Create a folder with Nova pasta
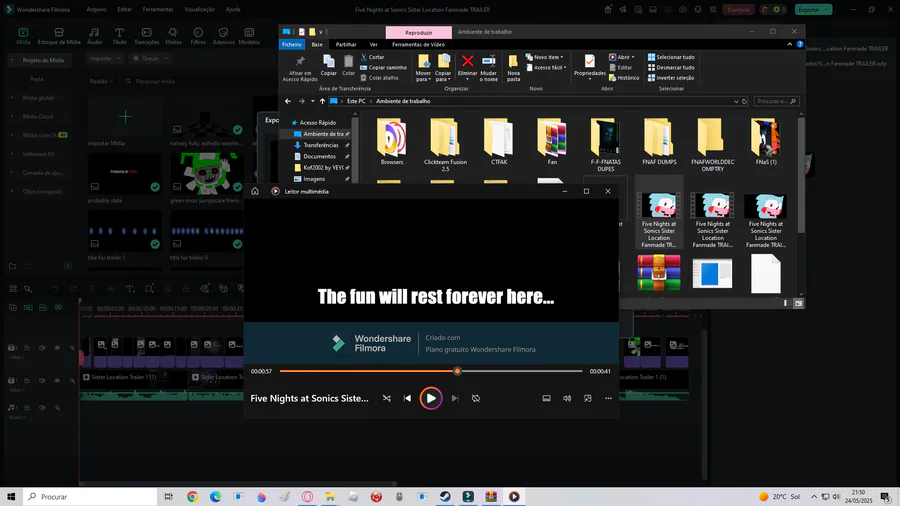The width and height of the screenshot is (900, 506). [514, 68]
